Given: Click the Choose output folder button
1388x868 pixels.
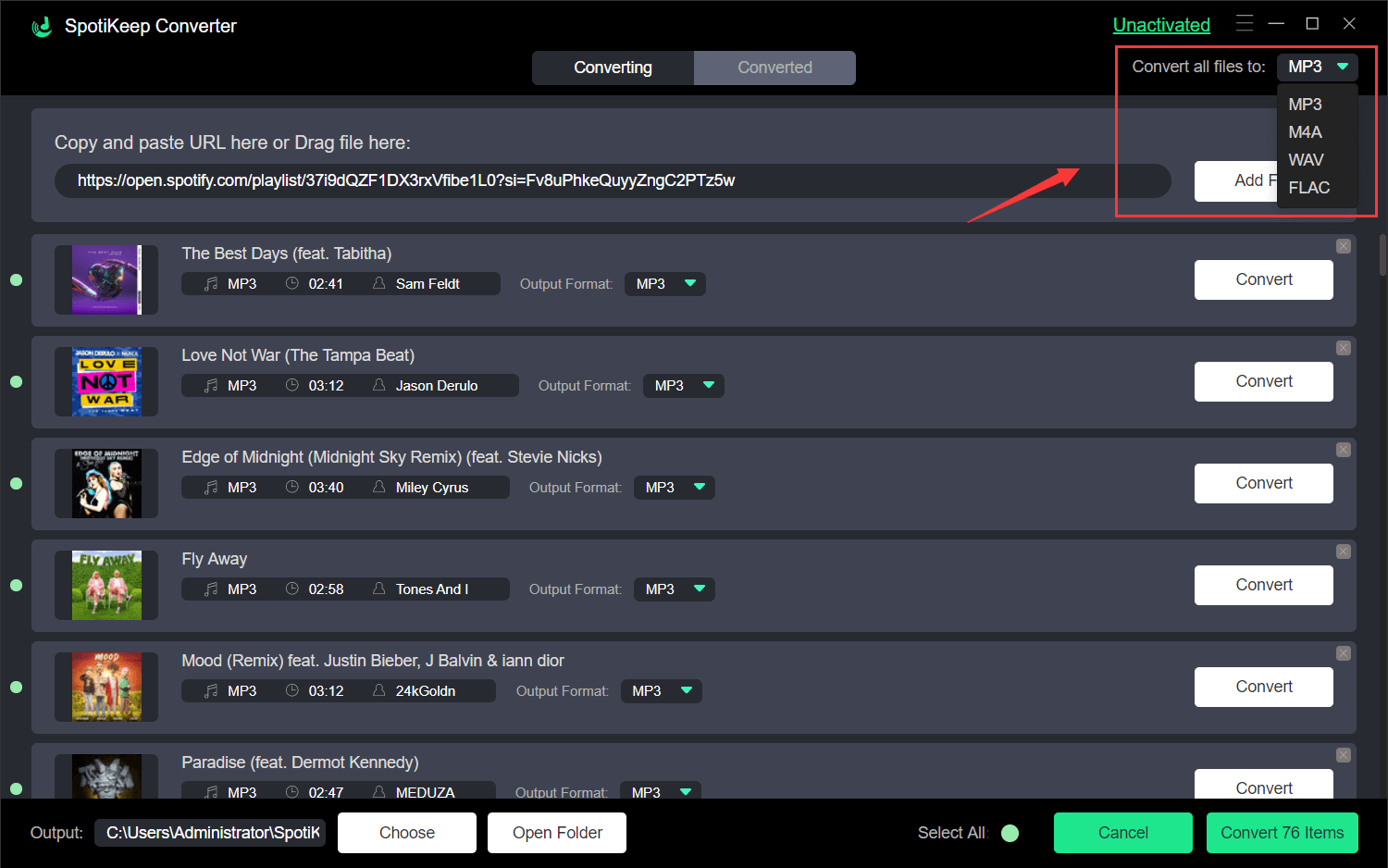Looking at the screenshot, I should click(x=407, y=833).
